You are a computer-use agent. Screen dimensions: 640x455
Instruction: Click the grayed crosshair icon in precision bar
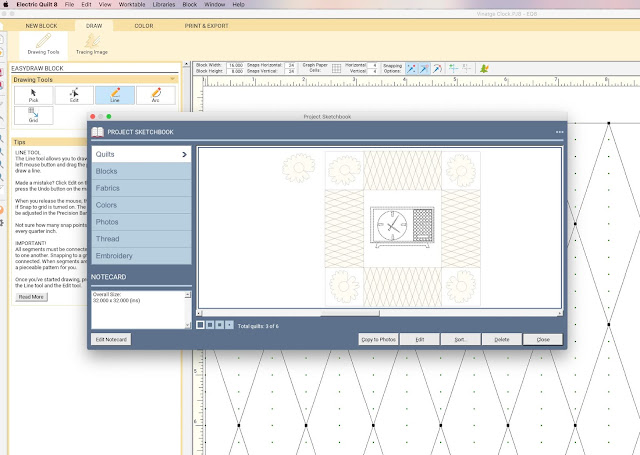click(x=467, y=68)
